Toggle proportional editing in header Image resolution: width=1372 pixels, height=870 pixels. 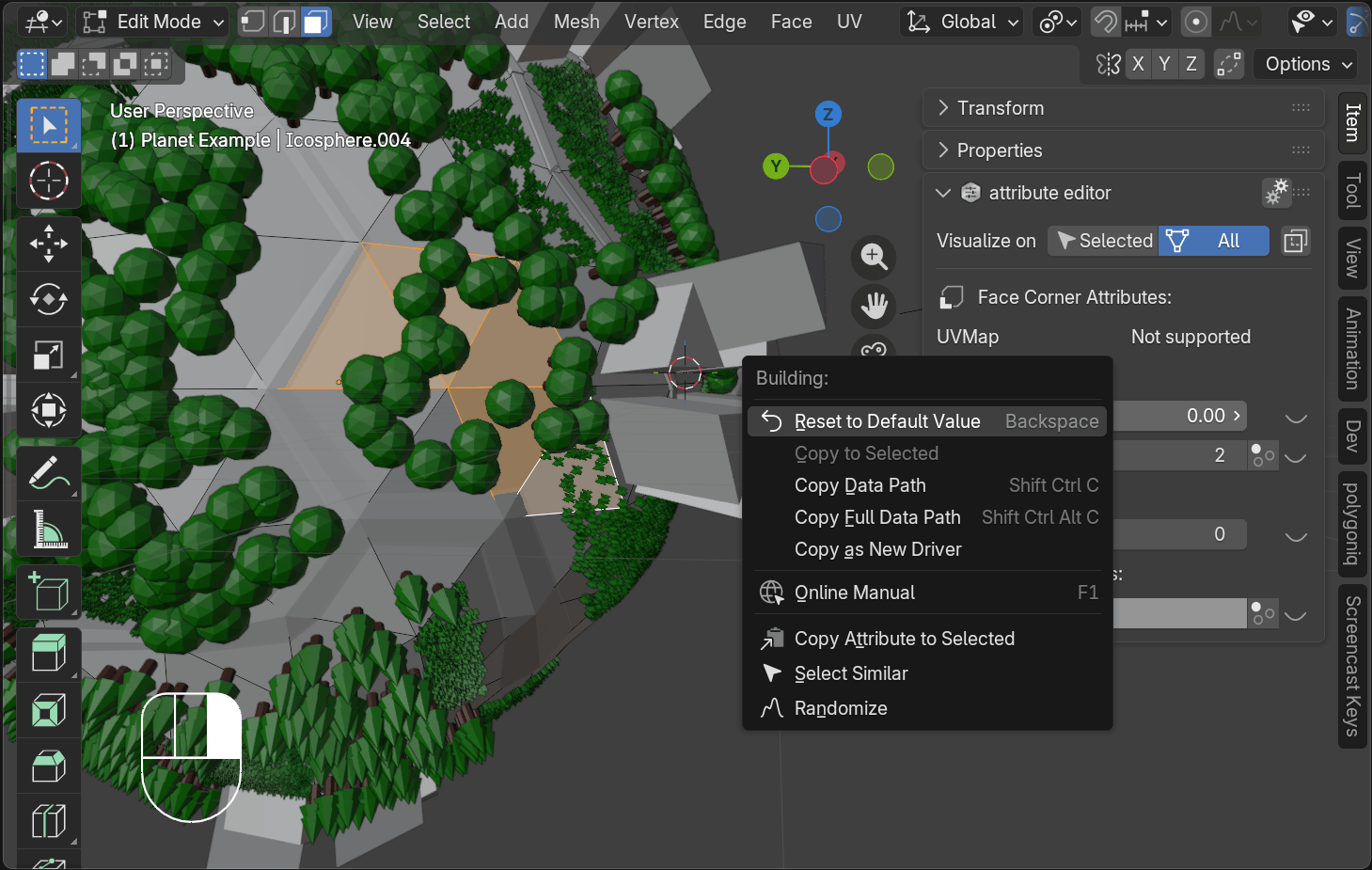[1196, 22]
